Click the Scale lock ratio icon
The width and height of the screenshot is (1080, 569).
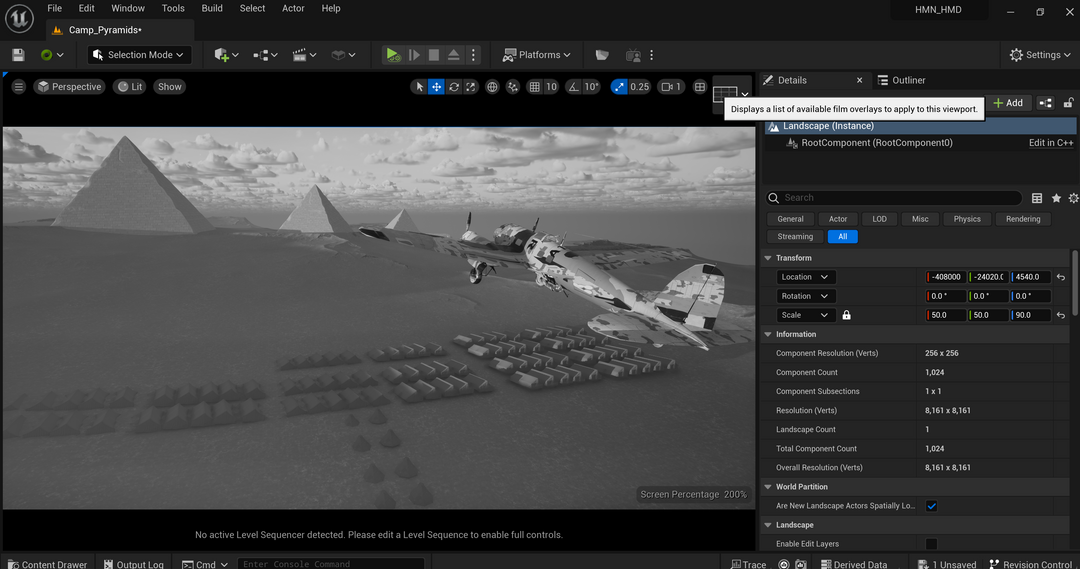tap(846, 315)
